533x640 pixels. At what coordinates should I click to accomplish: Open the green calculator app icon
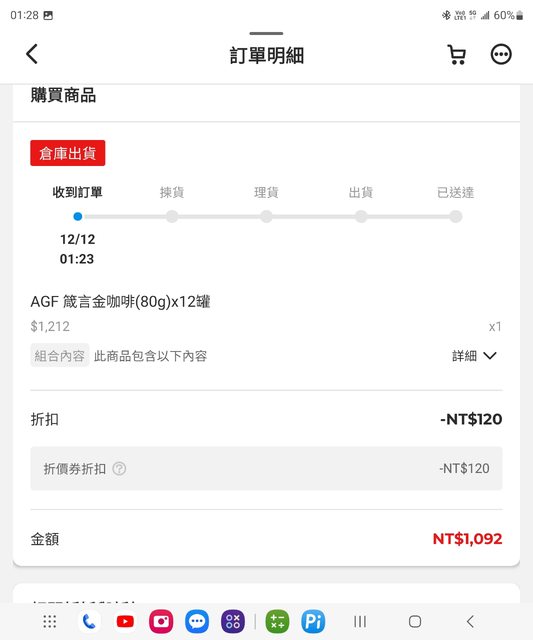(x=277, y=622)
